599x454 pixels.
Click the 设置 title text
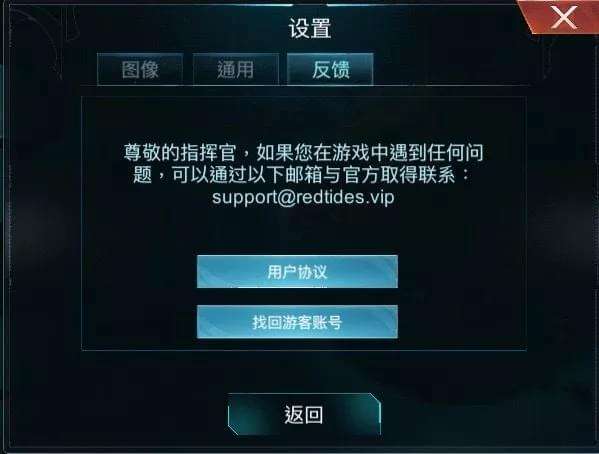click(309, 28)
